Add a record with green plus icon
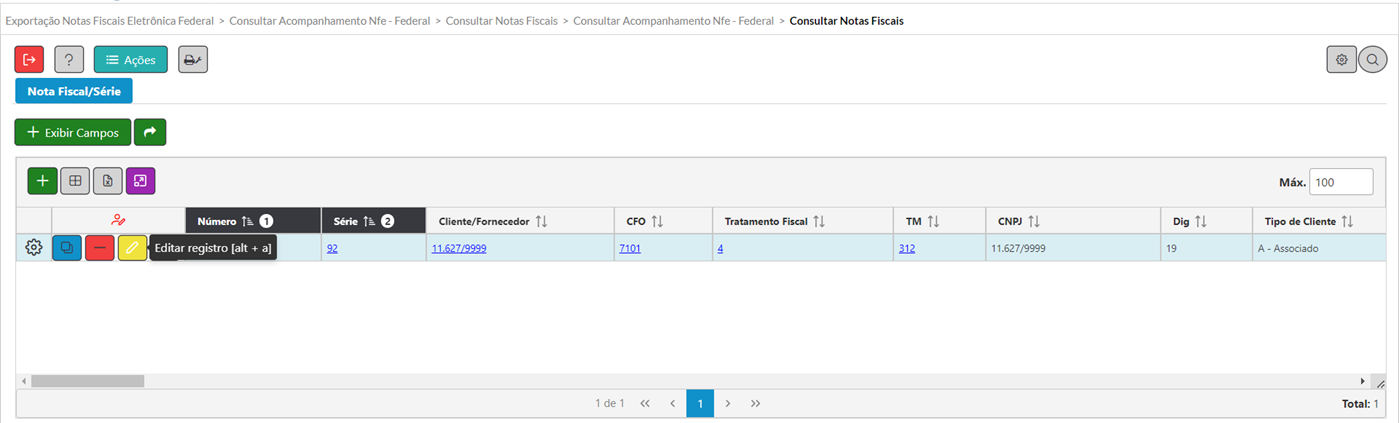1399x423 pixels. tap(42, 181)
